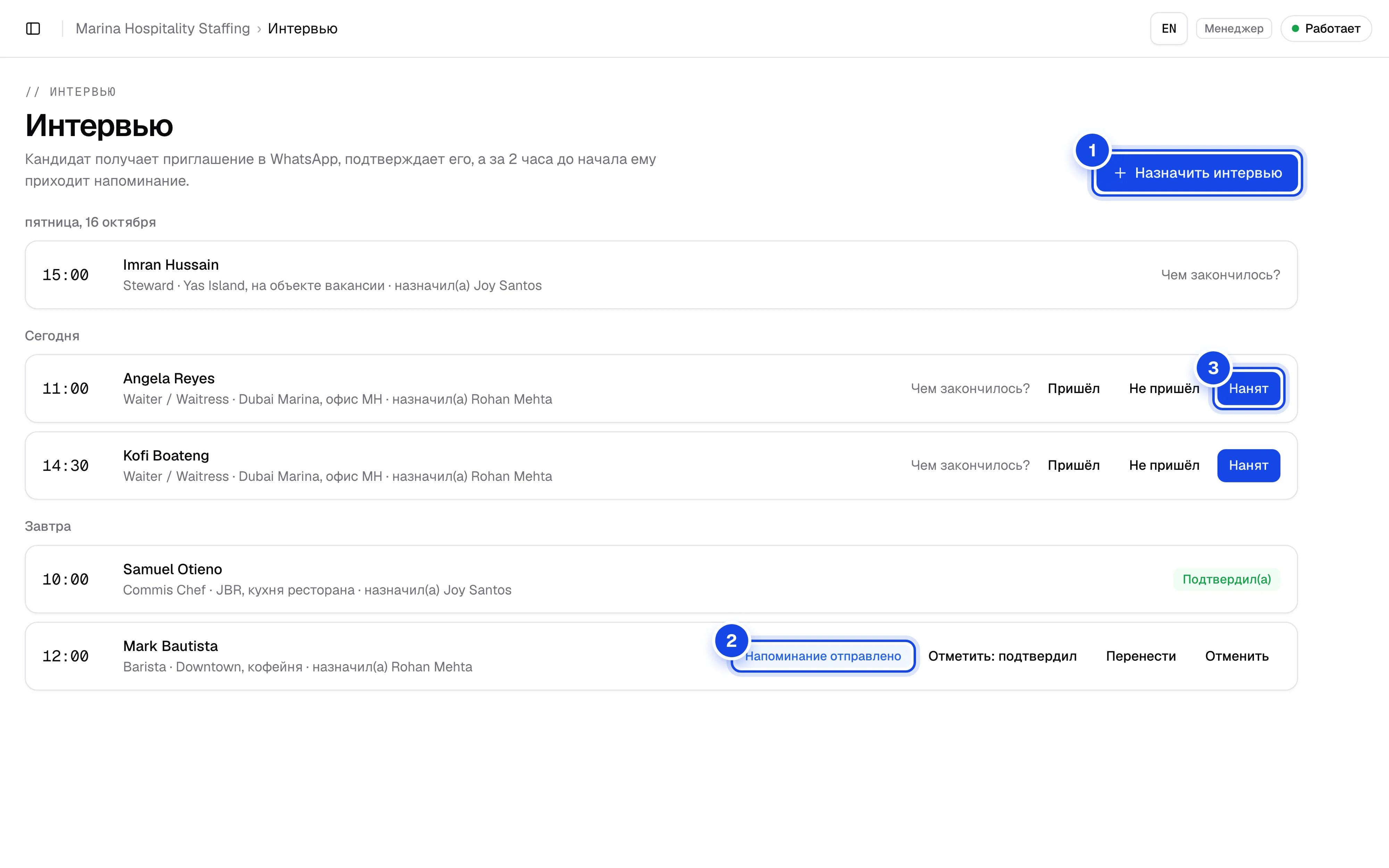Screen dimensions: 1389x868
Task: Mark Kofi Boateng as Не пришёл
Action: point(1164,466)
